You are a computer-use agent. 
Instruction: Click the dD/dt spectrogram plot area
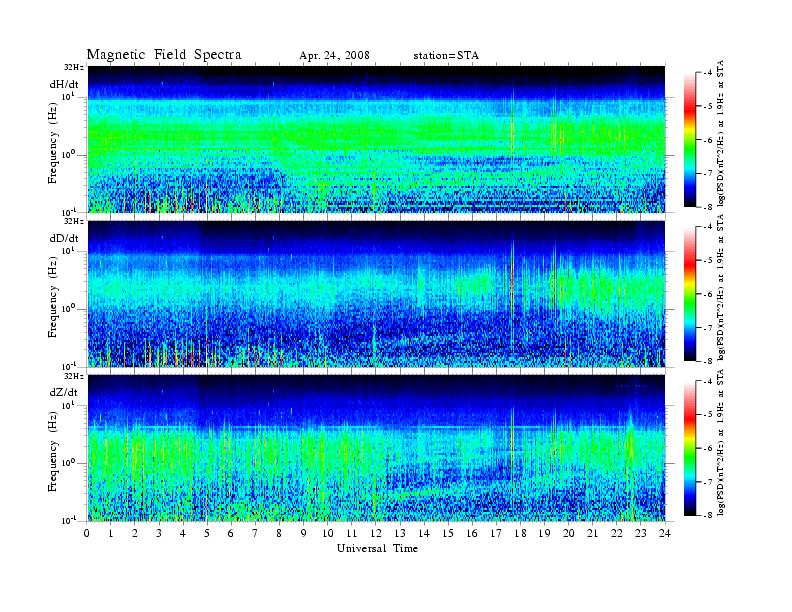click(376, 294)
